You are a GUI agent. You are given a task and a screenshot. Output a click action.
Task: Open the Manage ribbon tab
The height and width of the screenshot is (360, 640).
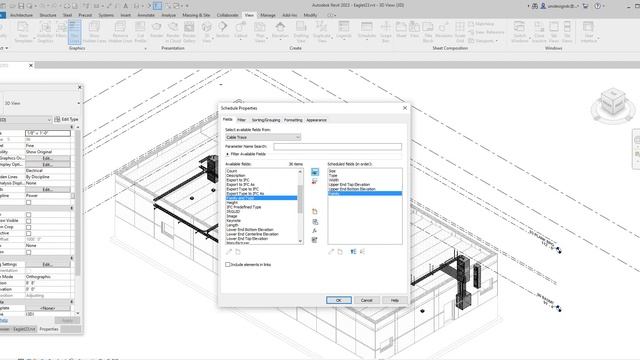click(268, 15)
